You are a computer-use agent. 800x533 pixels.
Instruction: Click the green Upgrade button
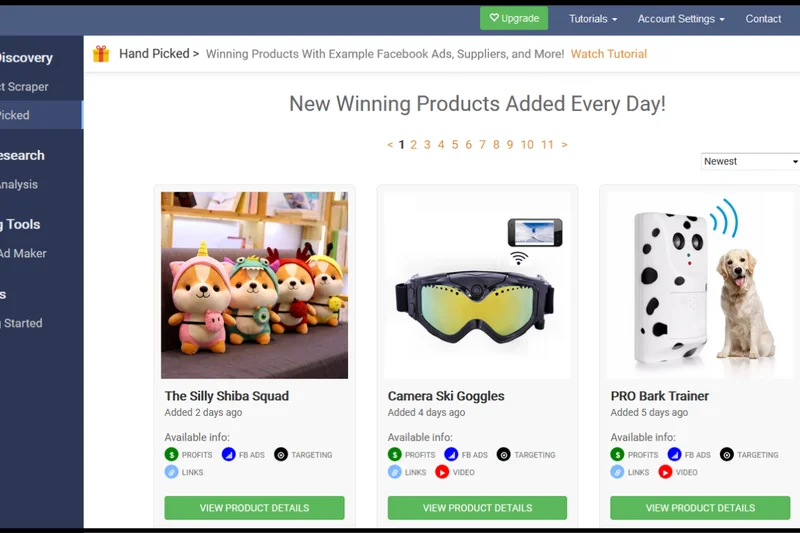coord(514,18)
